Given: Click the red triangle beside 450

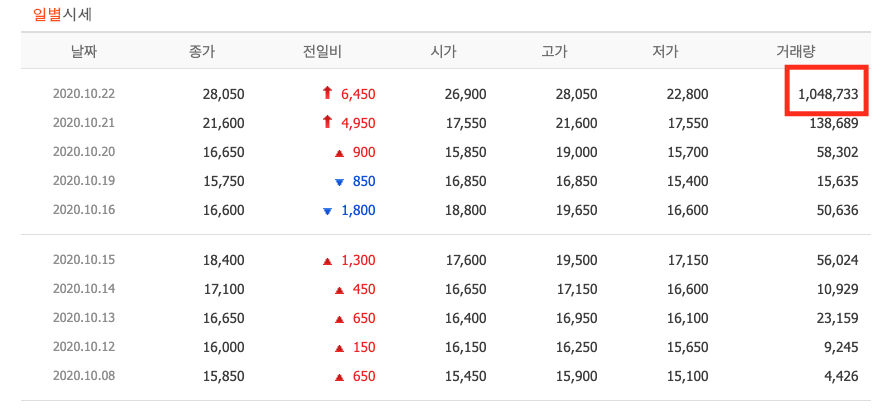Looking at the screenshot, I should (x=339, y=290).
